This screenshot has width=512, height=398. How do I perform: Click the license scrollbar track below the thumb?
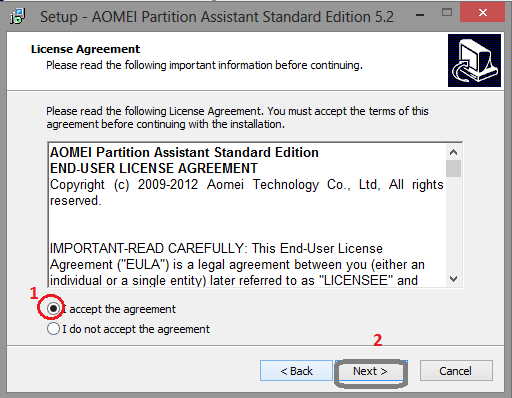[x=453, y=224]
